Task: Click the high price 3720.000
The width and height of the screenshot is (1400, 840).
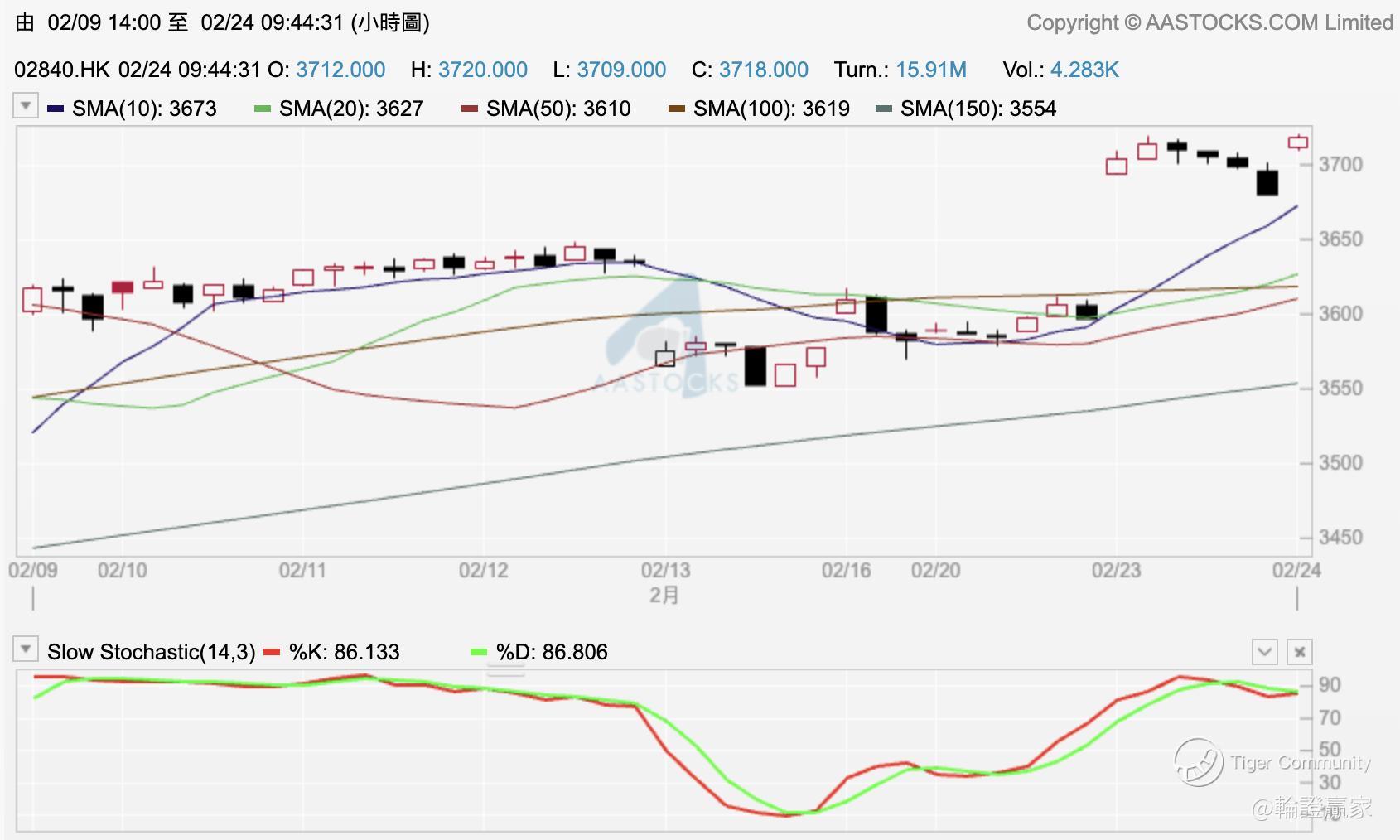Action: (x=483, y=70)
